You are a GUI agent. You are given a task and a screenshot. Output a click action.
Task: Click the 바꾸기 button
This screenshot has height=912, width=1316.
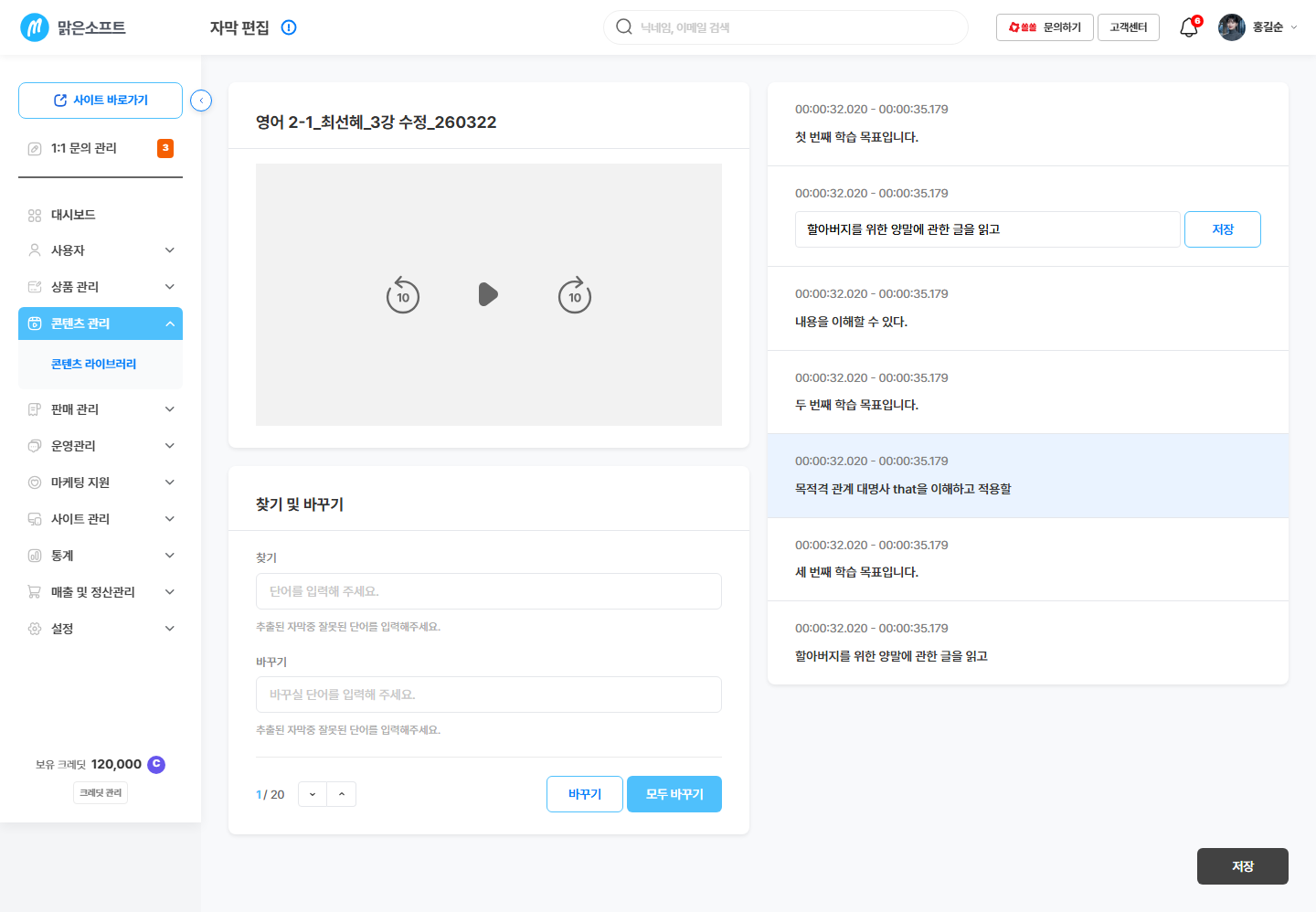[x=585, y=794]
